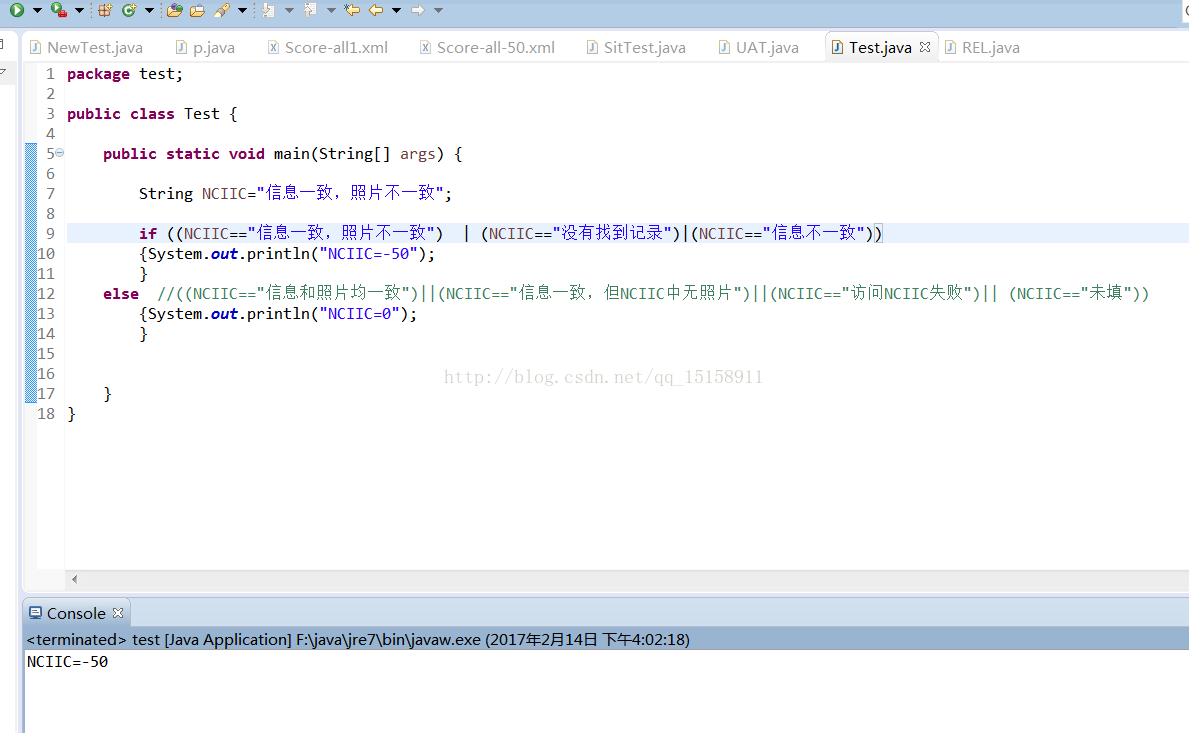Switch to the SitTest.java tab
This screenshot has height=733, width=1189.
coord(636,48)
